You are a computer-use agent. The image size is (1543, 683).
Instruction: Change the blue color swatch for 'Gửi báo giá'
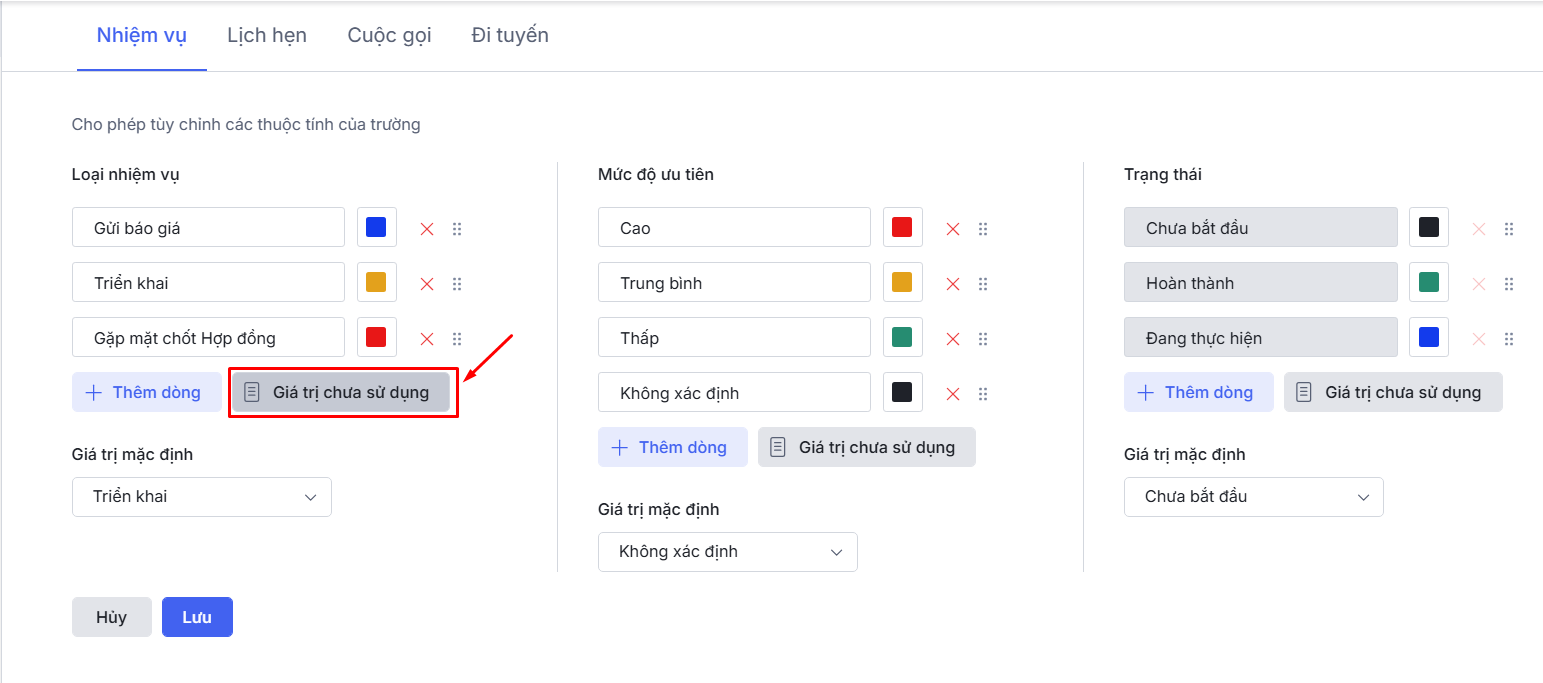[x=376, y=228]
